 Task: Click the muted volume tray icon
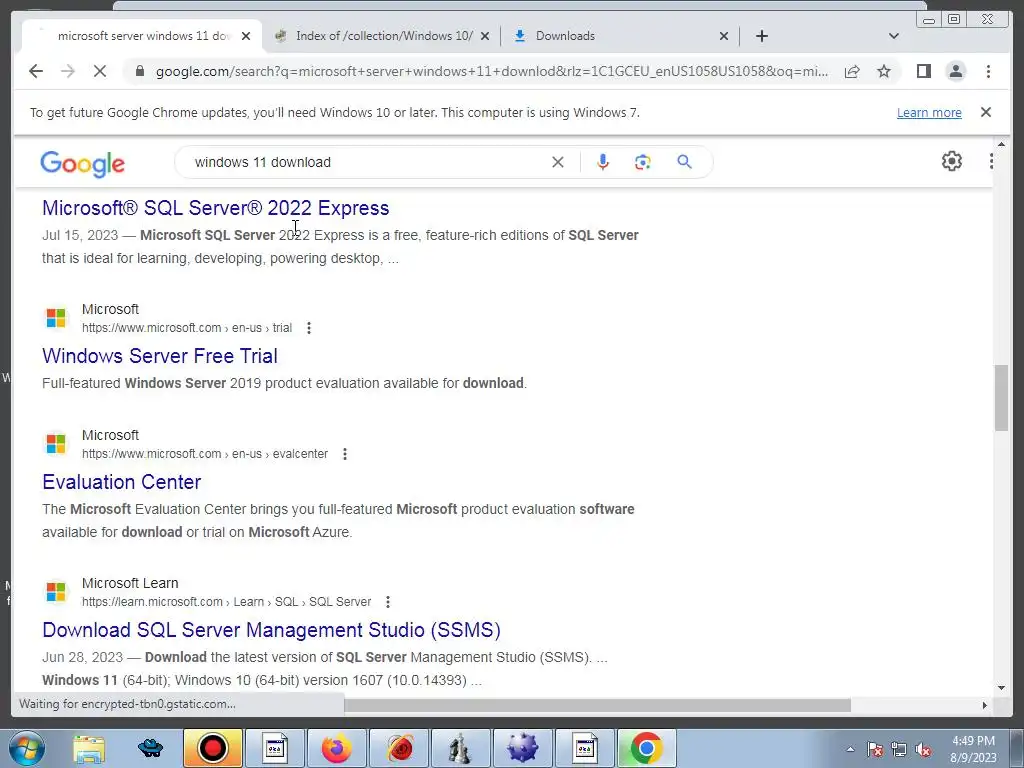923,750
